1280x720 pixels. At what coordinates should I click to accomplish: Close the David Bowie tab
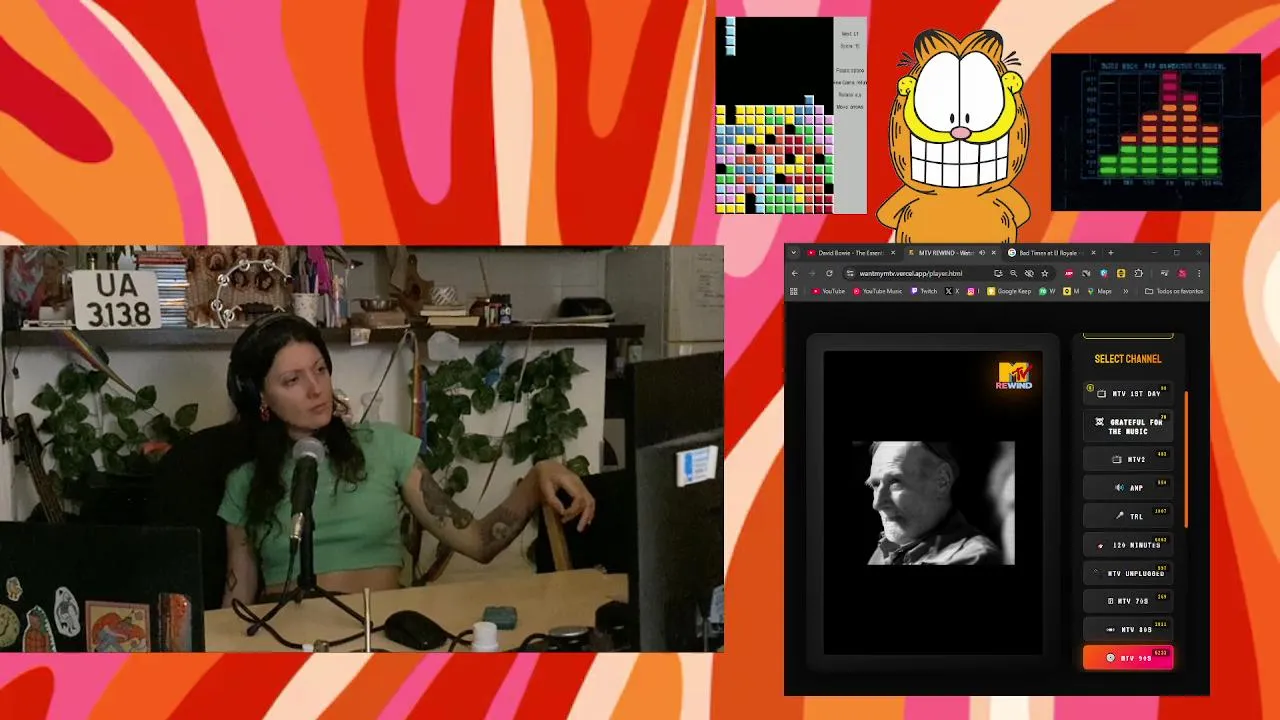click(x=893, y=253)
